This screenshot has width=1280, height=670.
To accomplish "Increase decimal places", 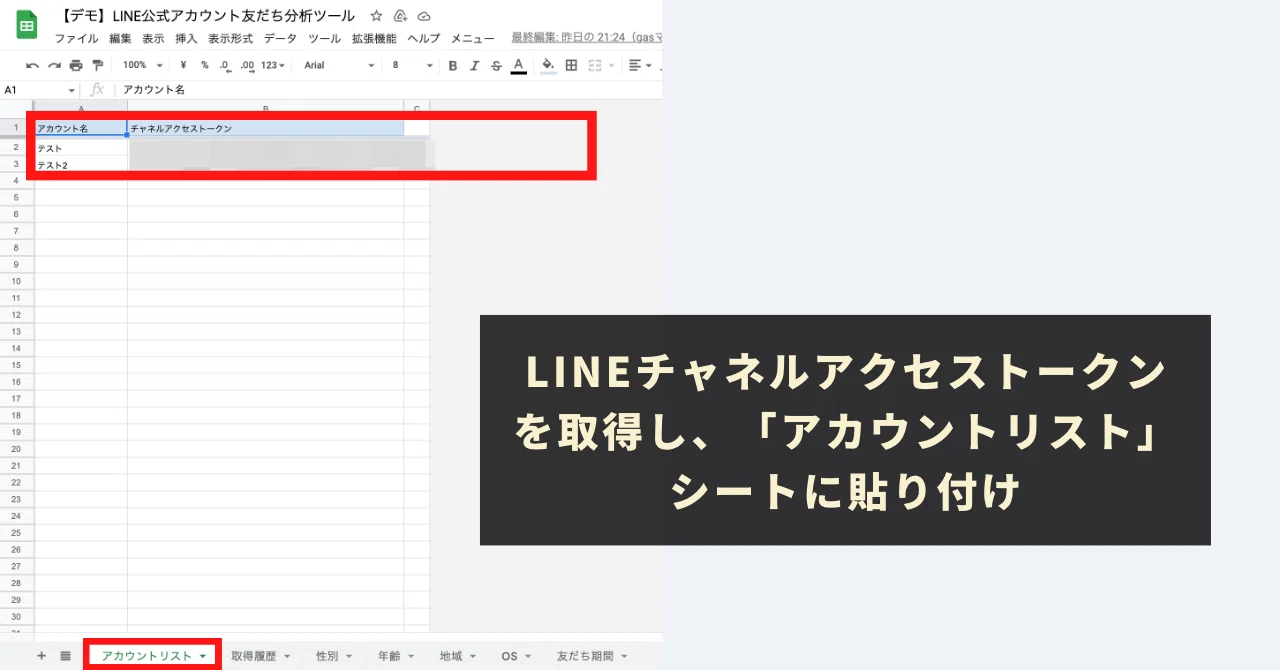I will [x=247, y=65].
